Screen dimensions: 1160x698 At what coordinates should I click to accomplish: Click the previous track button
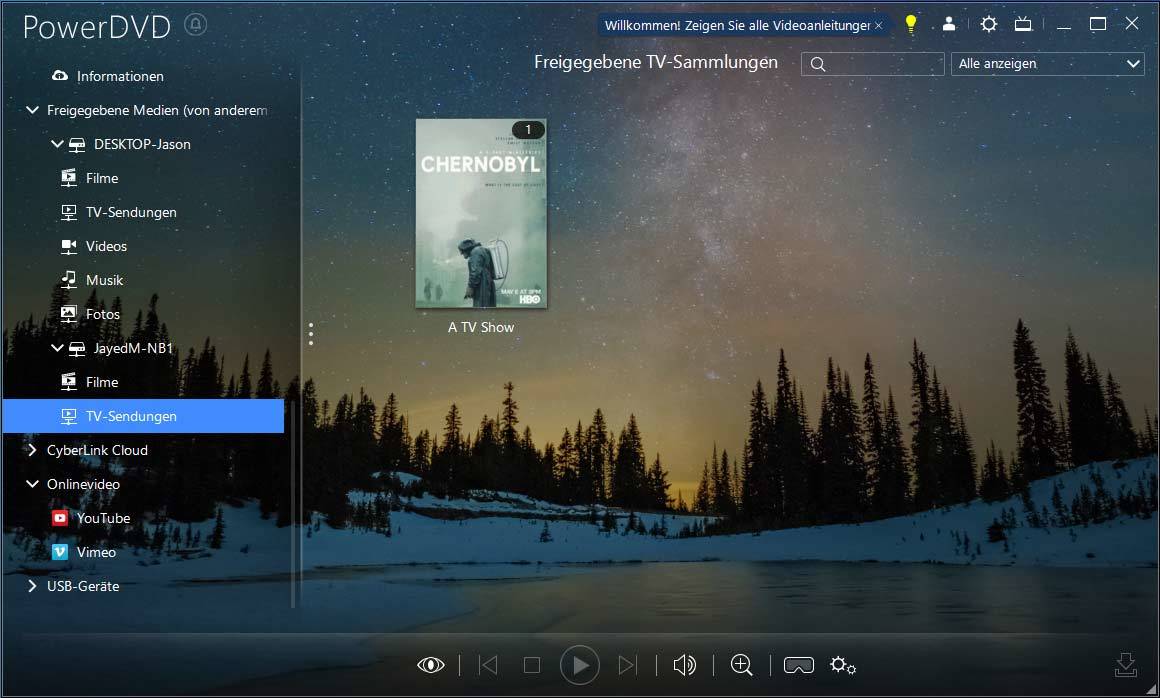pyautogui.click(x=488, y=665)
